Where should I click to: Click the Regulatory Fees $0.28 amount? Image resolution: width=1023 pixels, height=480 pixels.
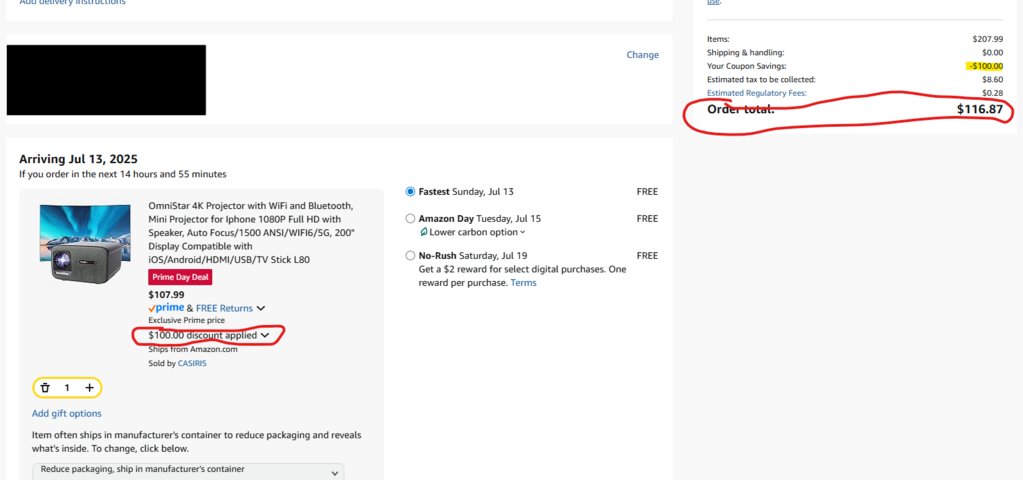tap(993, 93)
